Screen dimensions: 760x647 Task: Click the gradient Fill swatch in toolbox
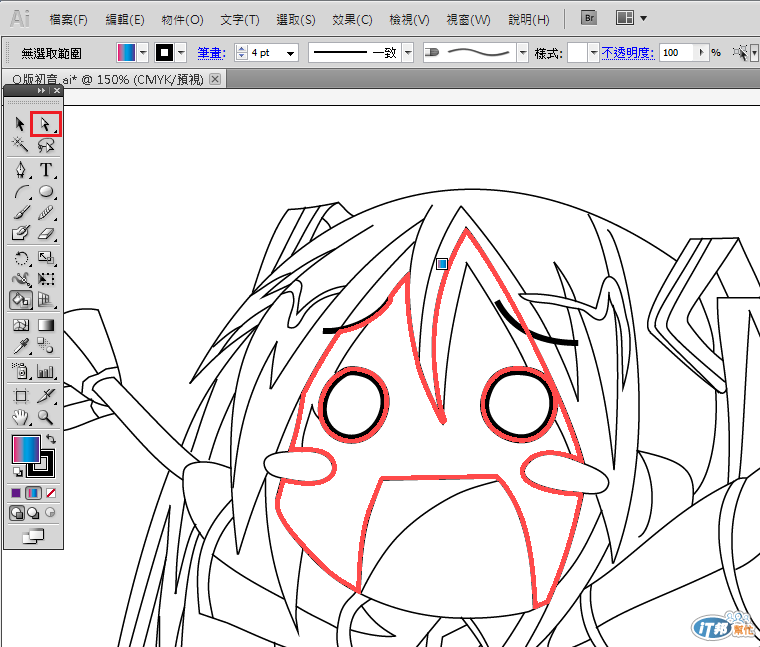click(x=26, y=449)
